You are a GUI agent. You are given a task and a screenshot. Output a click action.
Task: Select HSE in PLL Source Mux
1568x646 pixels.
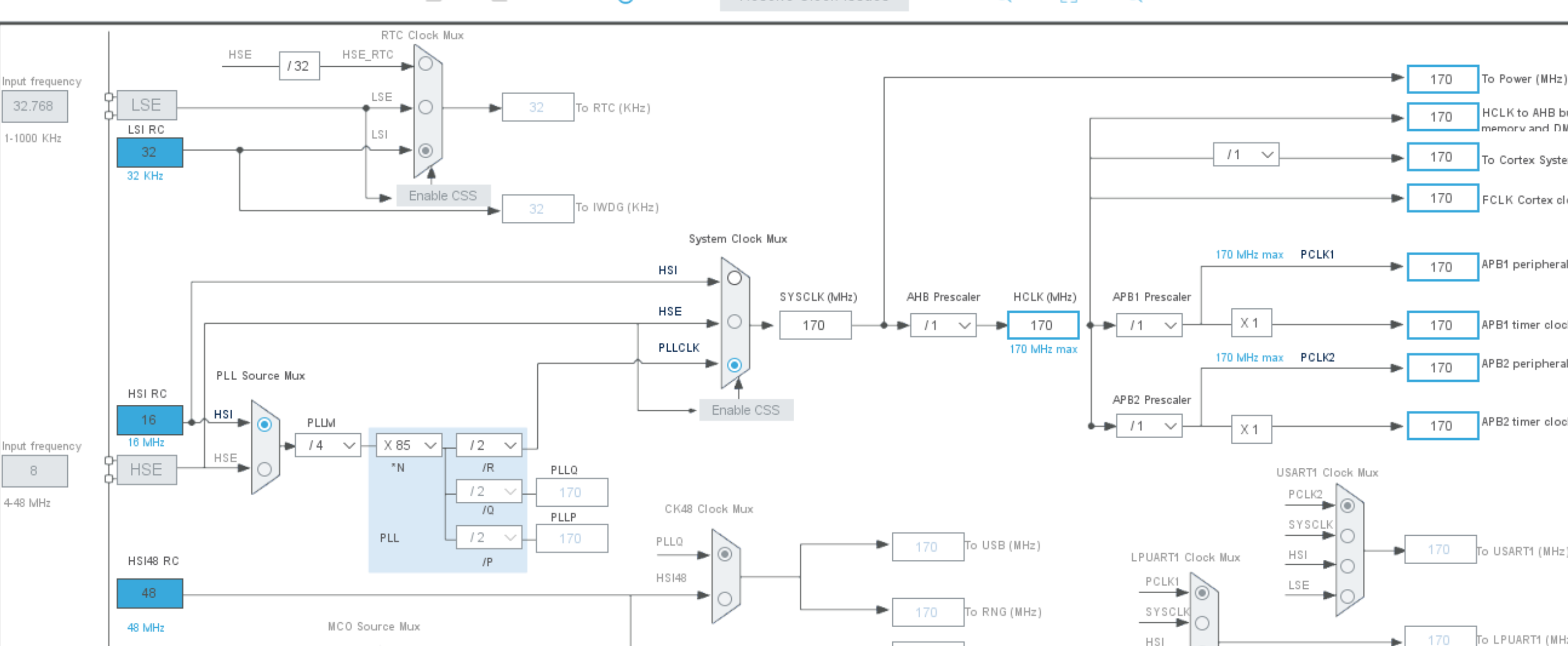(x=264, y=469)
